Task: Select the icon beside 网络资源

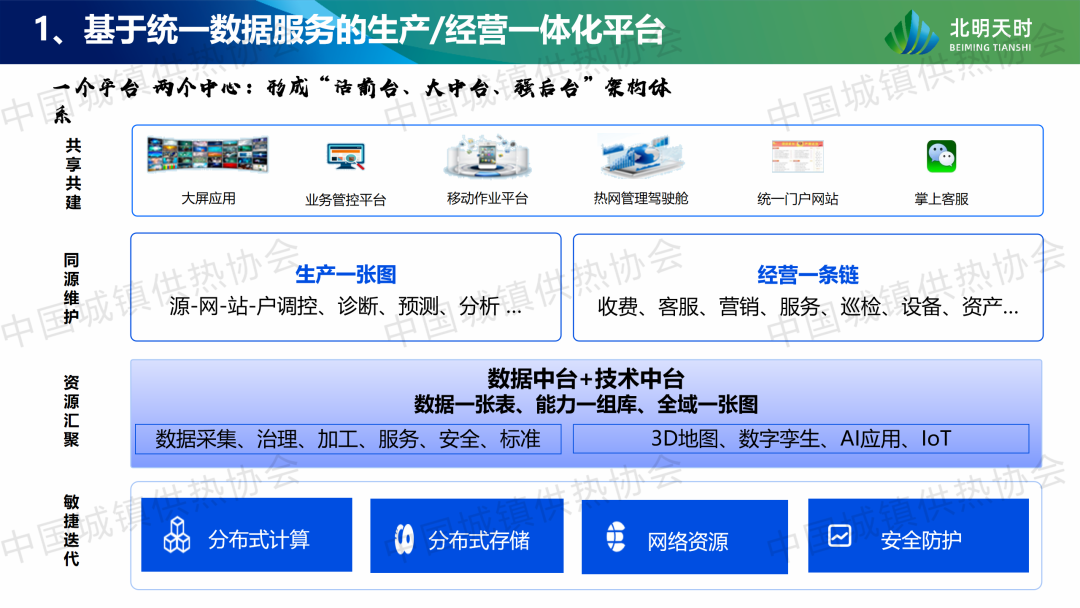Action: (x=616, y=537)
